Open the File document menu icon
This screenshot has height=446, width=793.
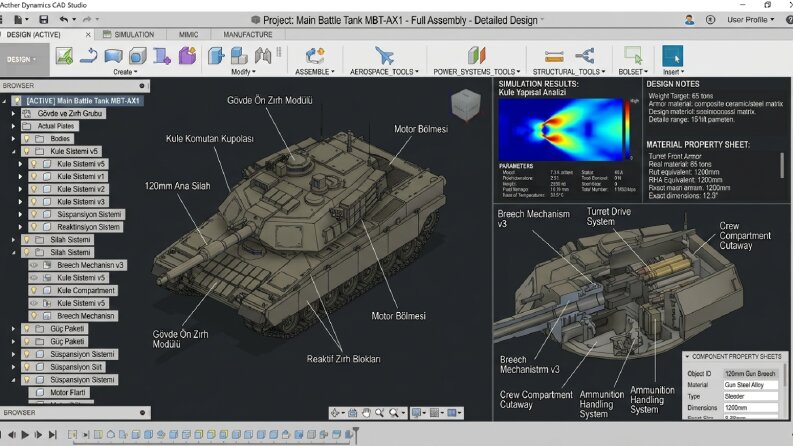tap(18, 19)
